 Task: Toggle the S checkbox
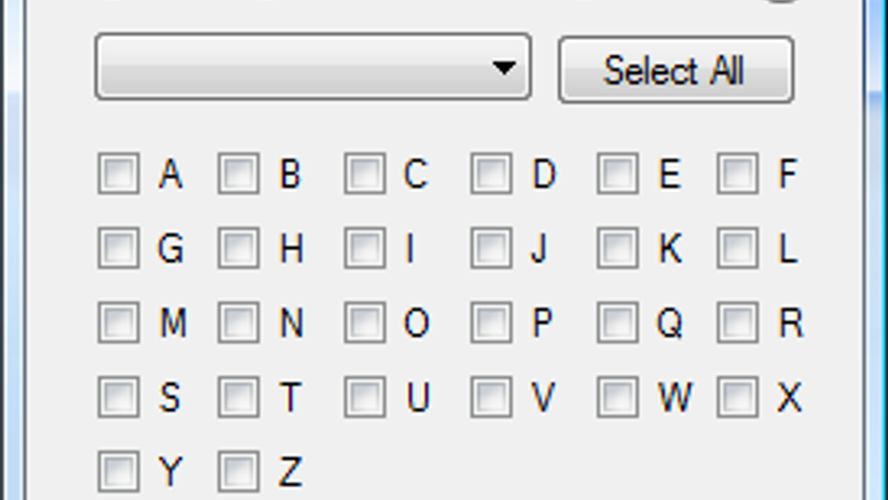click(118, 397)
